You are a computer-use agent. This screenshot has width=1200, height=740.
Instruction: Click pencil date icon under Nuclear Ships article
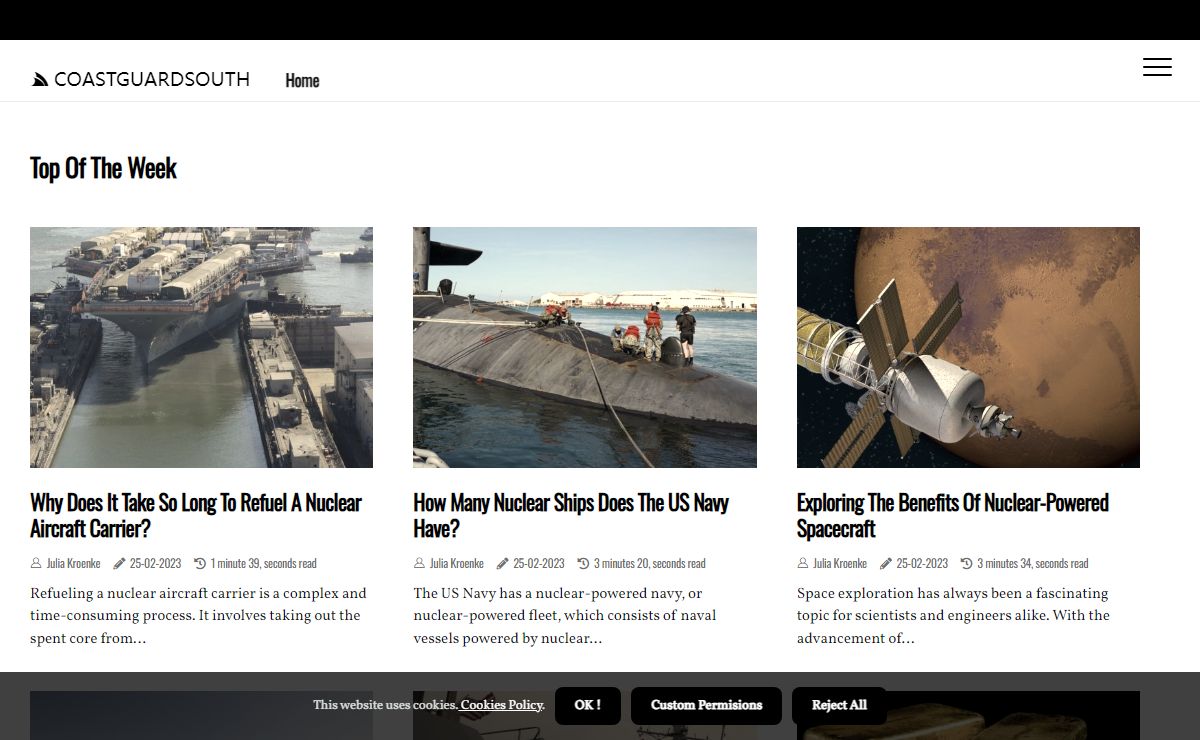pyautogui.click(x=503, y=563)
